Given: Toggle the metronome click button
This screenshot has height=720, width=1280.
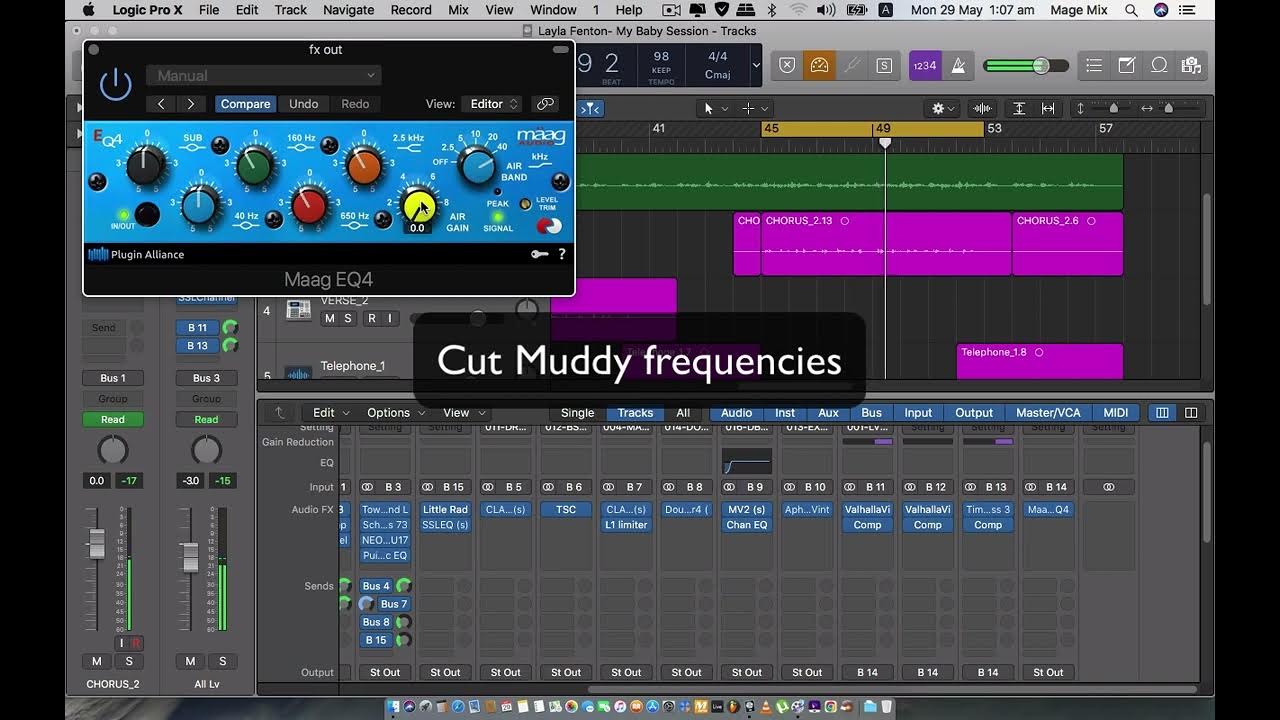Looking at the screenshot, I should tap(957, 65).
